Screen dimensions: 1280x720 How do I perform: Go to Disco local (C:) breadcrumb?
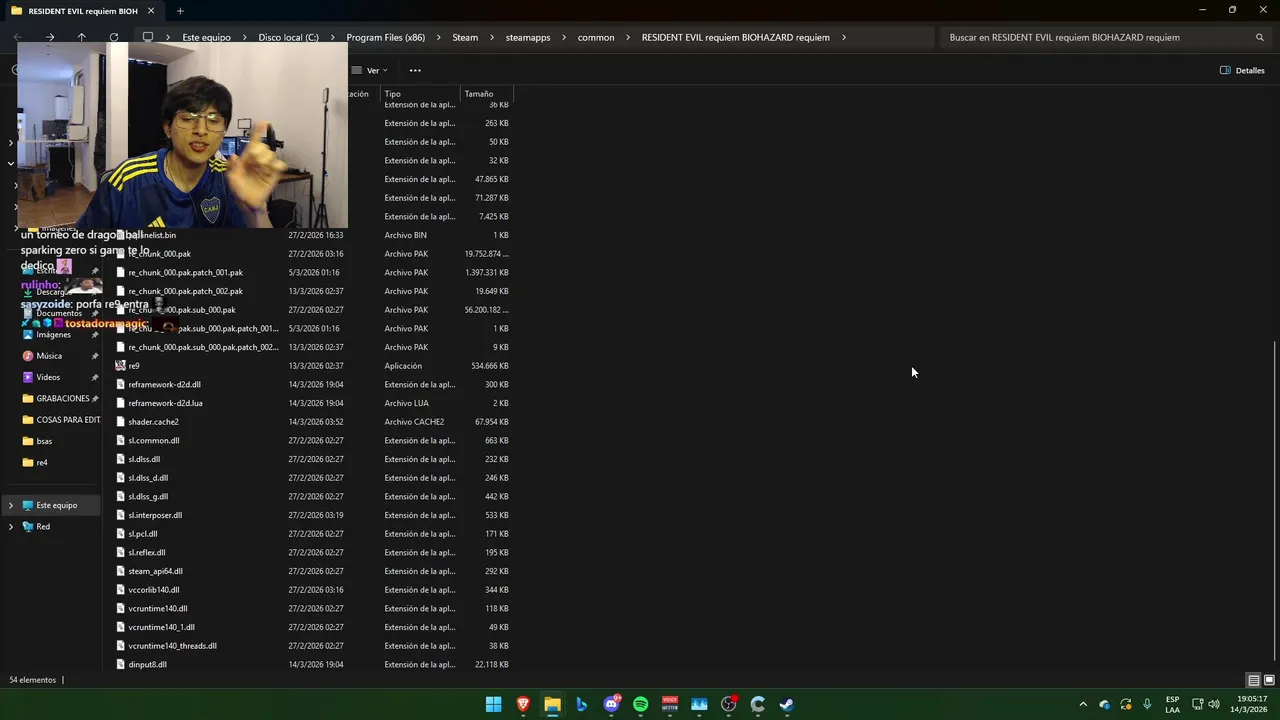(x=288, y=37)
